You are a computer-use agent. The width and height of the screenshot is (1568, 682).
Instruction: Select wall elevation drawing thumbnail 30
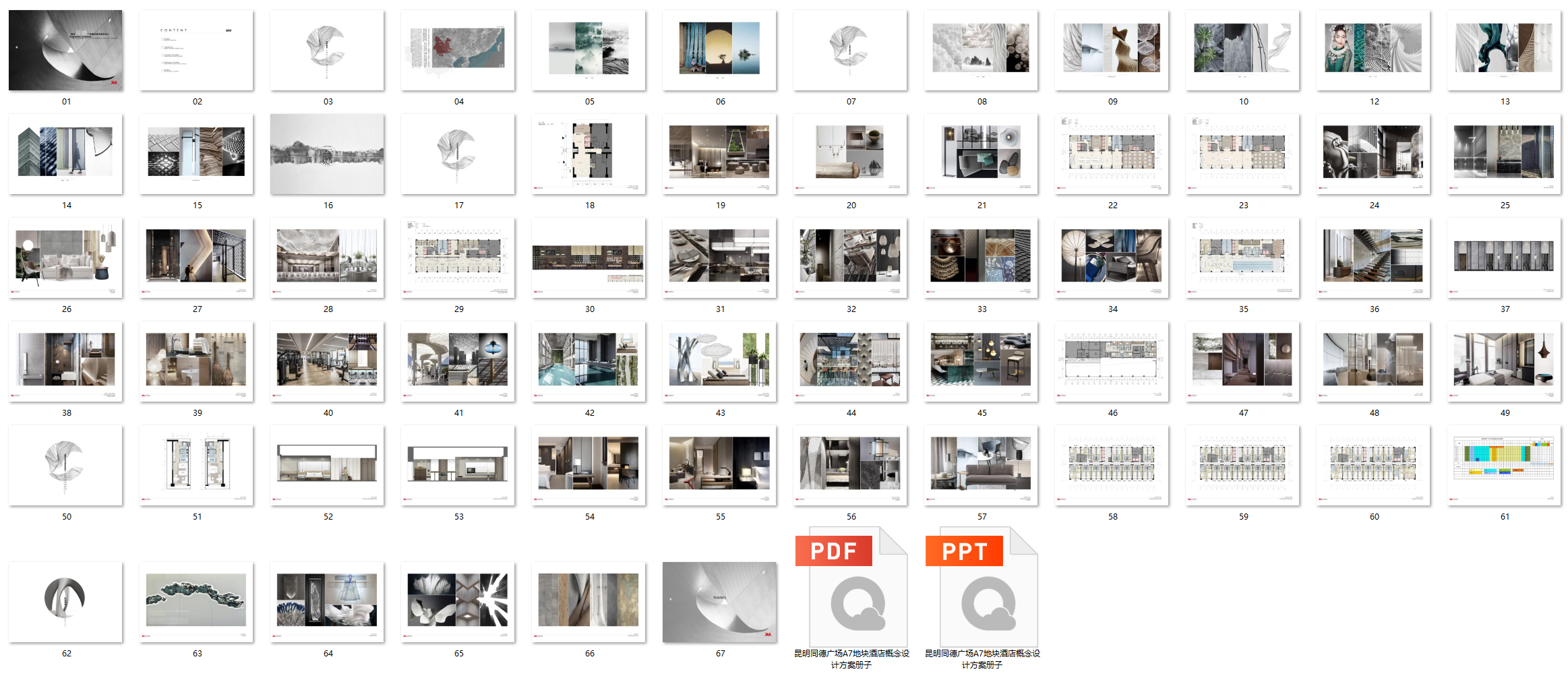pyautogui.click(x=589, y=258)
